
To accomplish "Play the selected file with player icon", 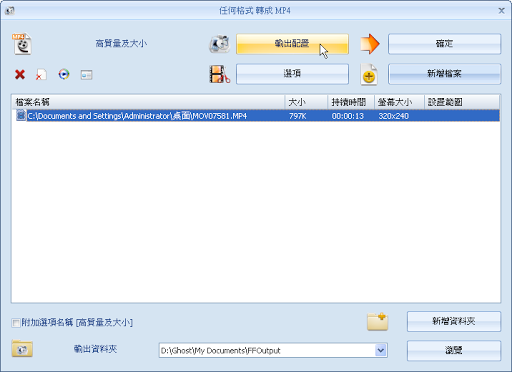I will 64,74.
